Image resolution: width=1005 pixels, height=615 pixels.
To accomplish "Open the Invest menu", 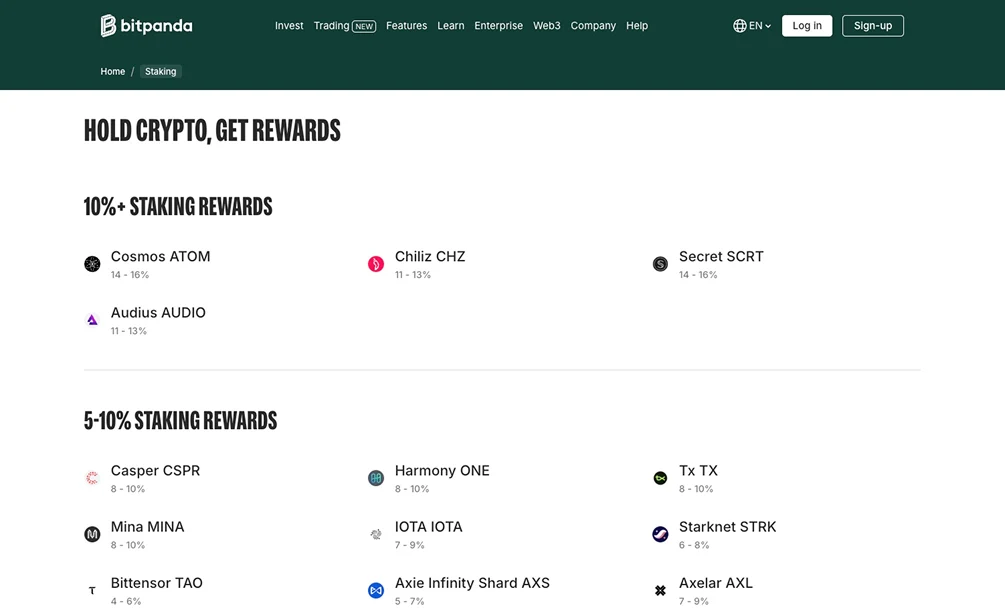I will pos(289,26).
